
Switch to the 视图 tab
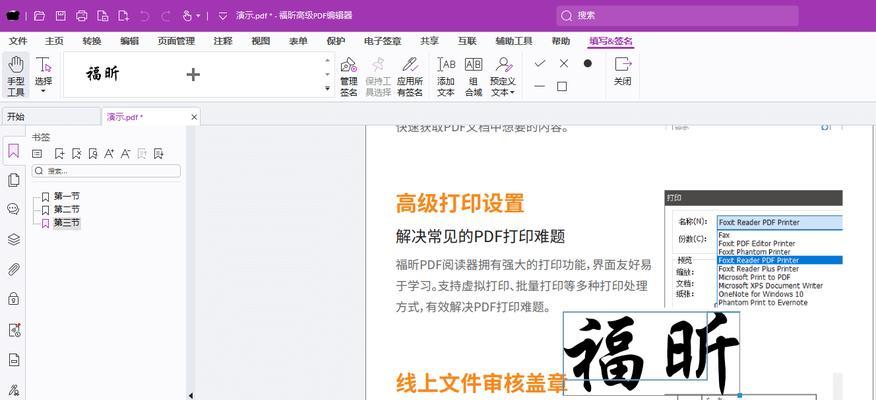tap(260, 41)
